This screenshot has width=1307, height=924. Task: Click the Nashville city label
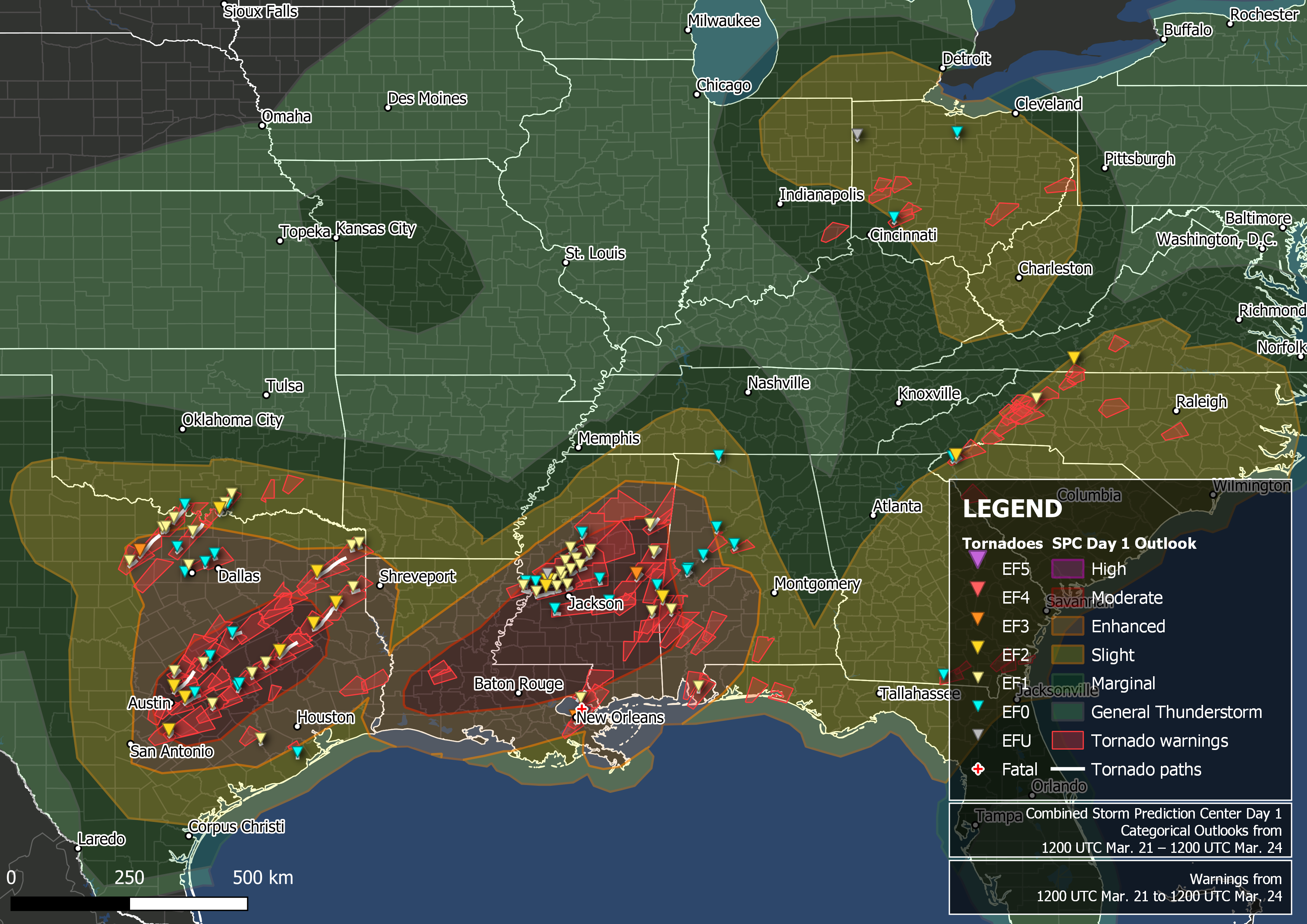coord(779,383)
